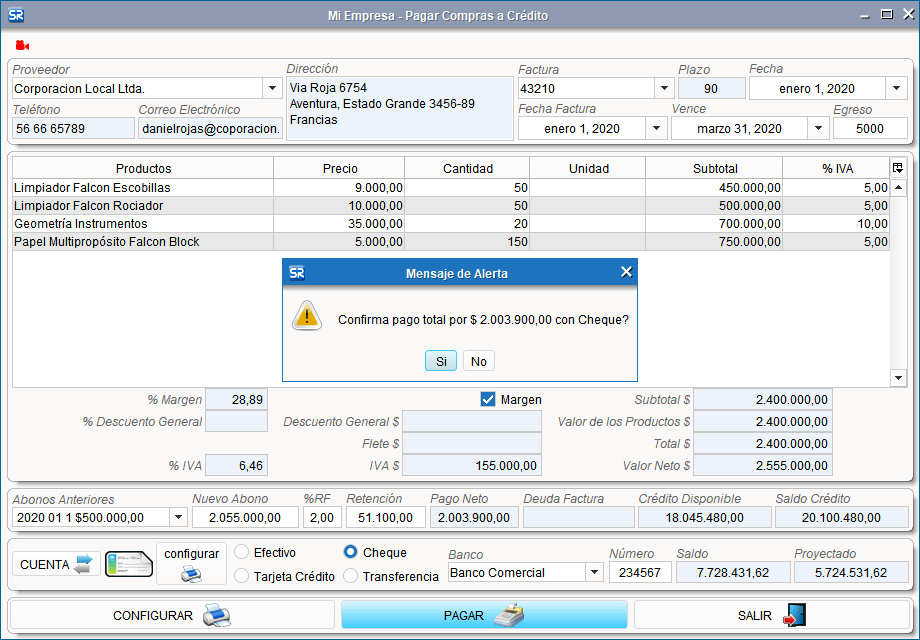Click the Saldo value '7.728.431,62'
This screenshot has height=640, width=920.
click(733, 572)
